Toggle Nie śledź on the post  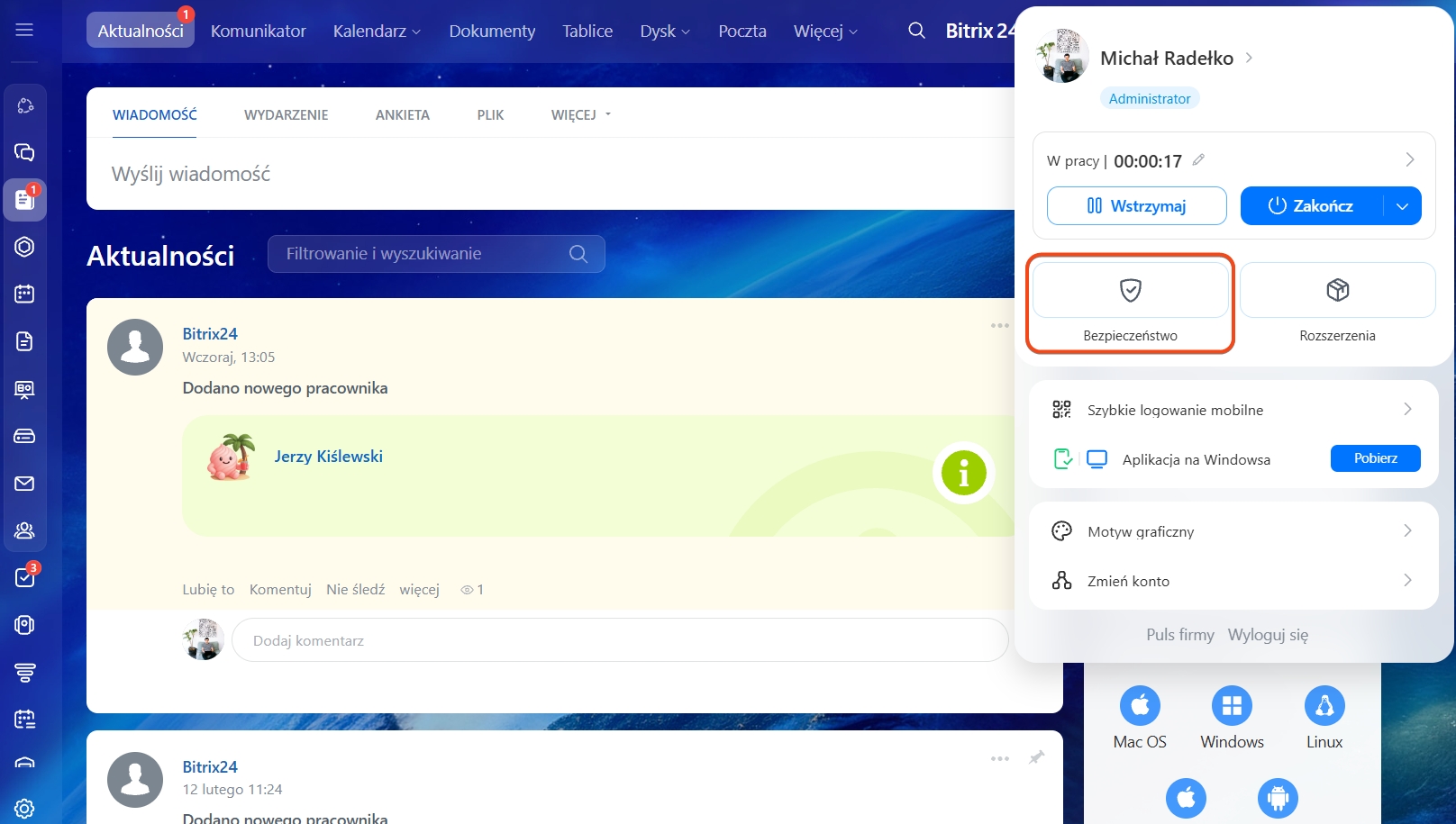[355, 589]
